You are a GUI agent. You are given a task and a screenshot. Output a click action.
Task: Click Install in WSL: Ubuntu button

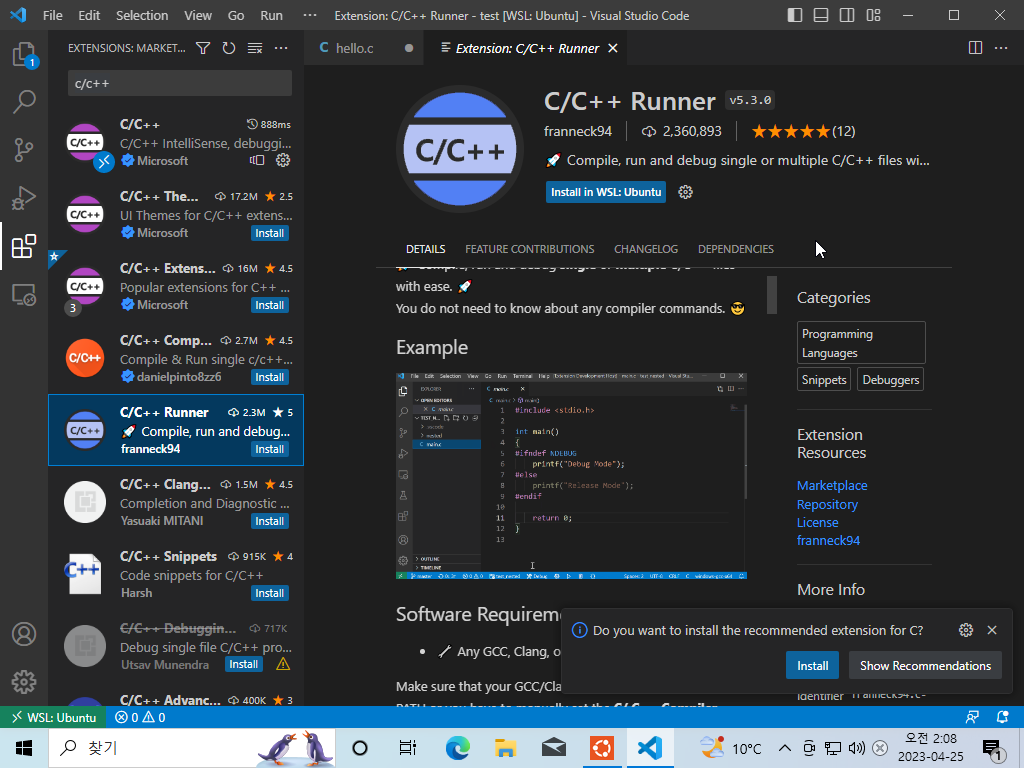(x=606, y=192)
